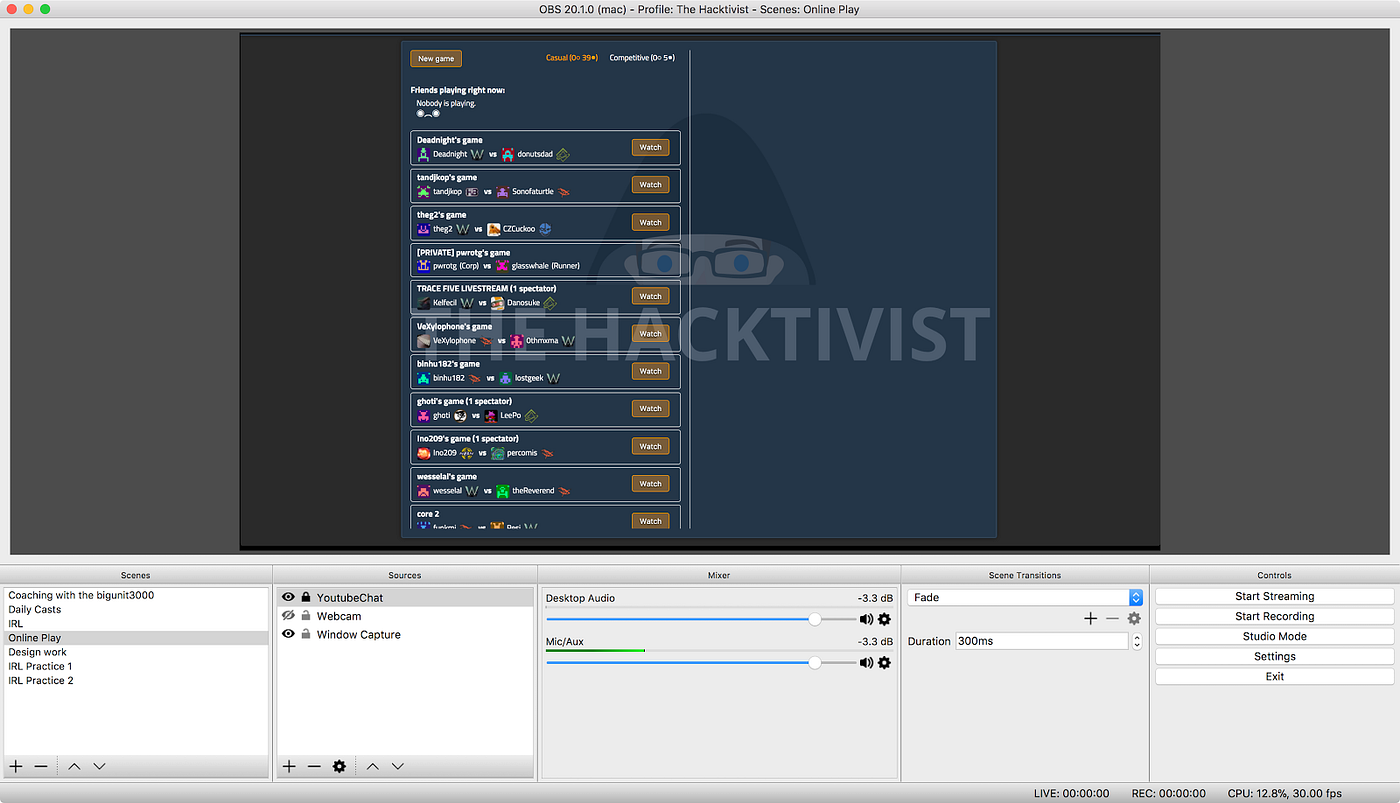Open Desktop Audio advanced options gear

[x=884, y=619]
